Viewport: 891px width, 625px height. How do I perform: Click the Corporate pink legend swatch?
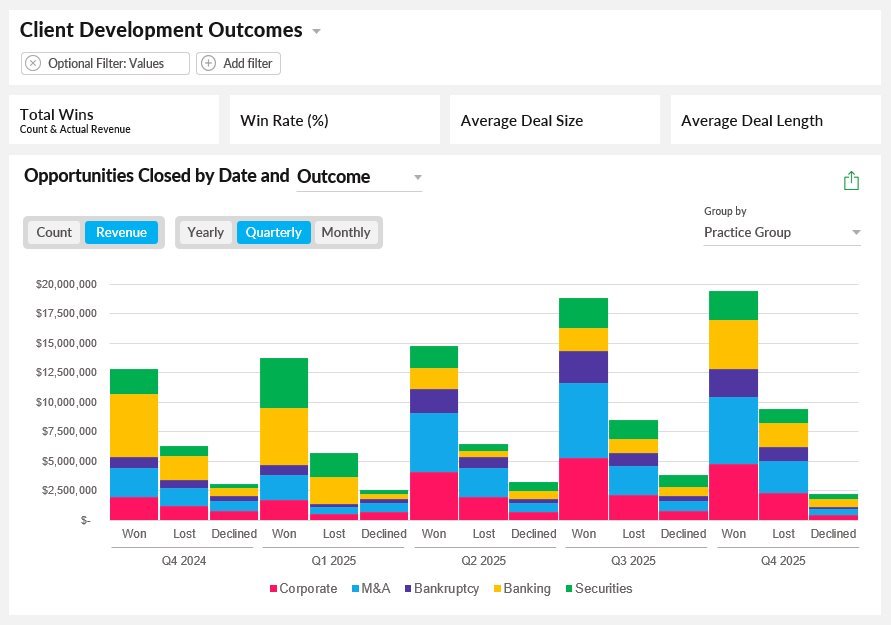click(273, 589)
